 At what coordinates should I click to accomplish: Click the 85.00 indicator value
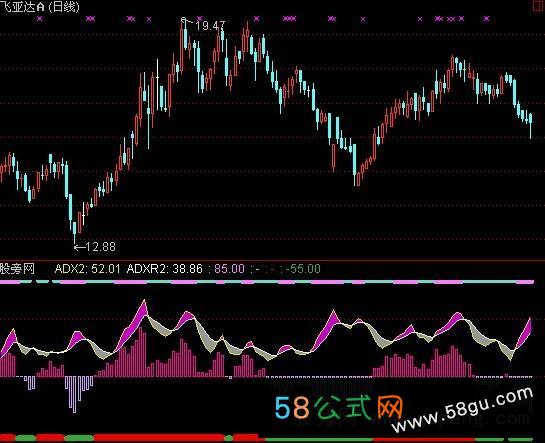pos(229,269)
